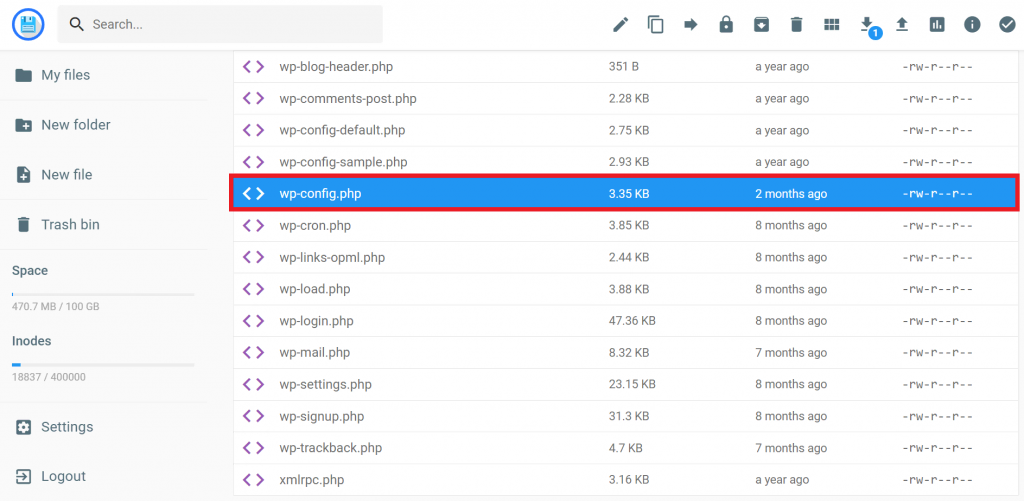Click the code icon beside wp-mail.php

point(253,353)
